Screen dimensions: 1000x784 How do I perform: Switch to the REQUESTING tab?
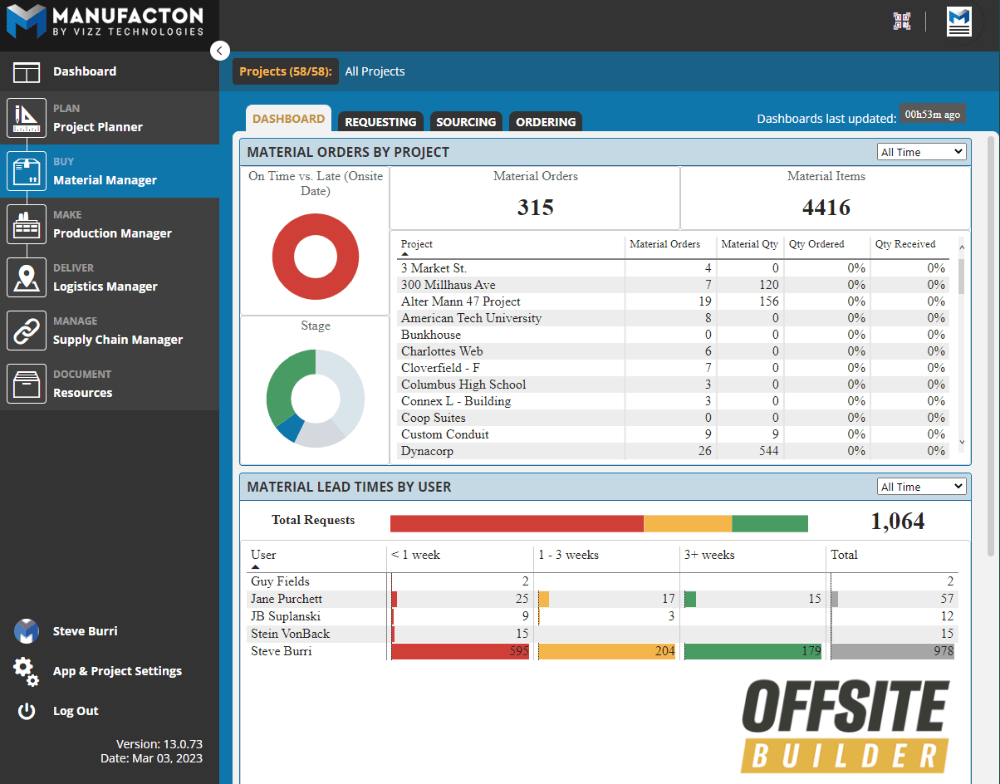[x=380, y=120]
